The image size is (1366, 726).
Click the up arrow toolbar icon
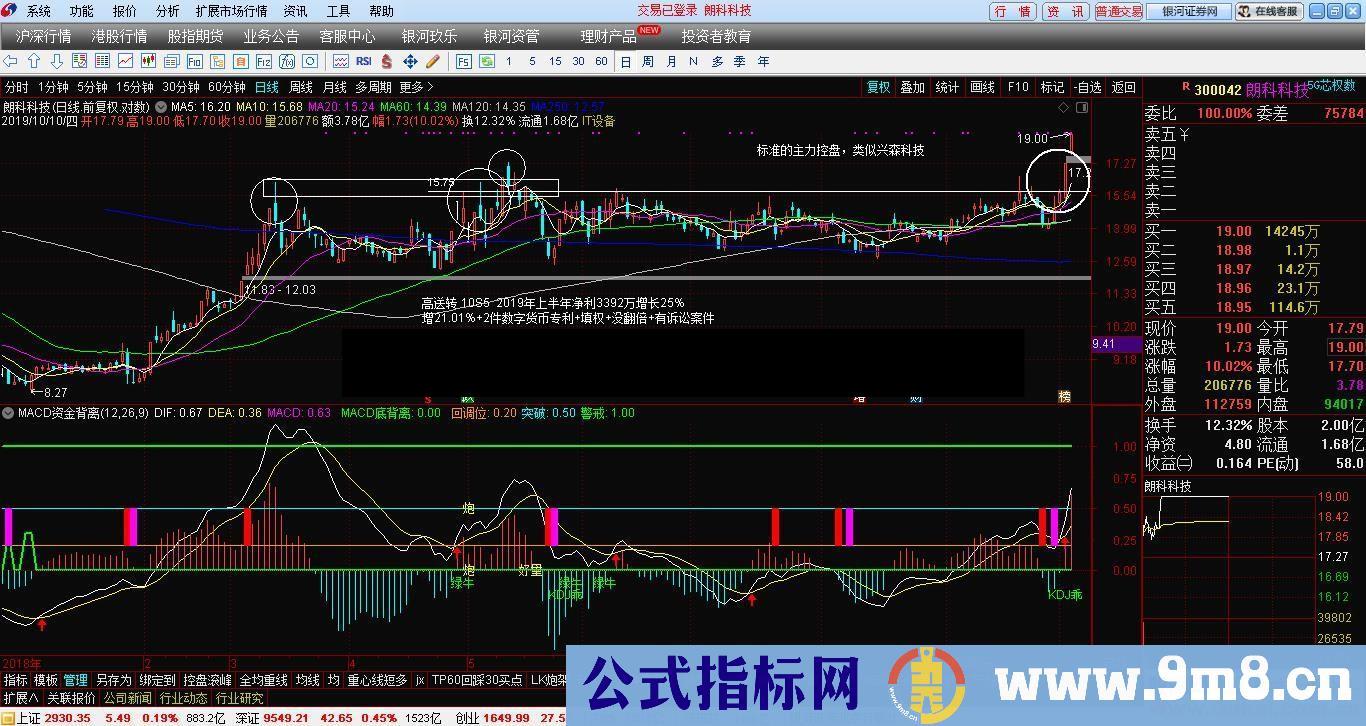coord(34,61)
